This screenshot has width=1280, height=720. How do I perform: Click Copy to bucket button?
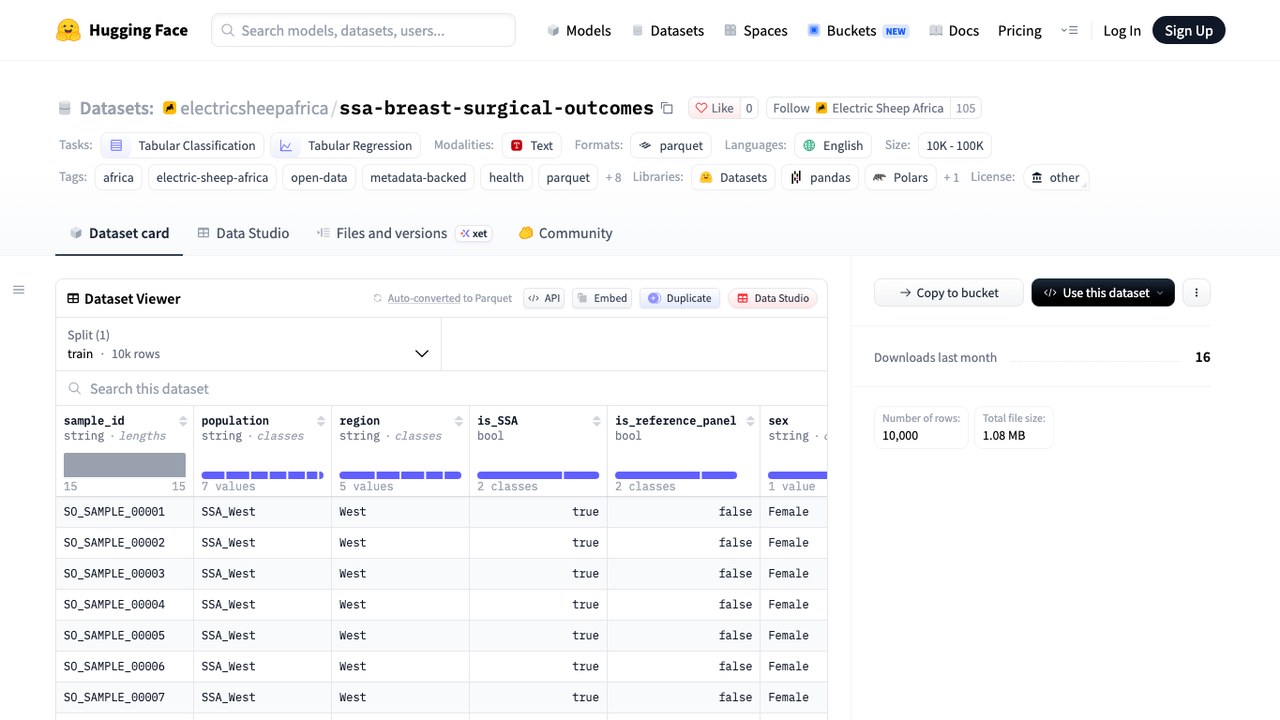[x=948, y=293]
